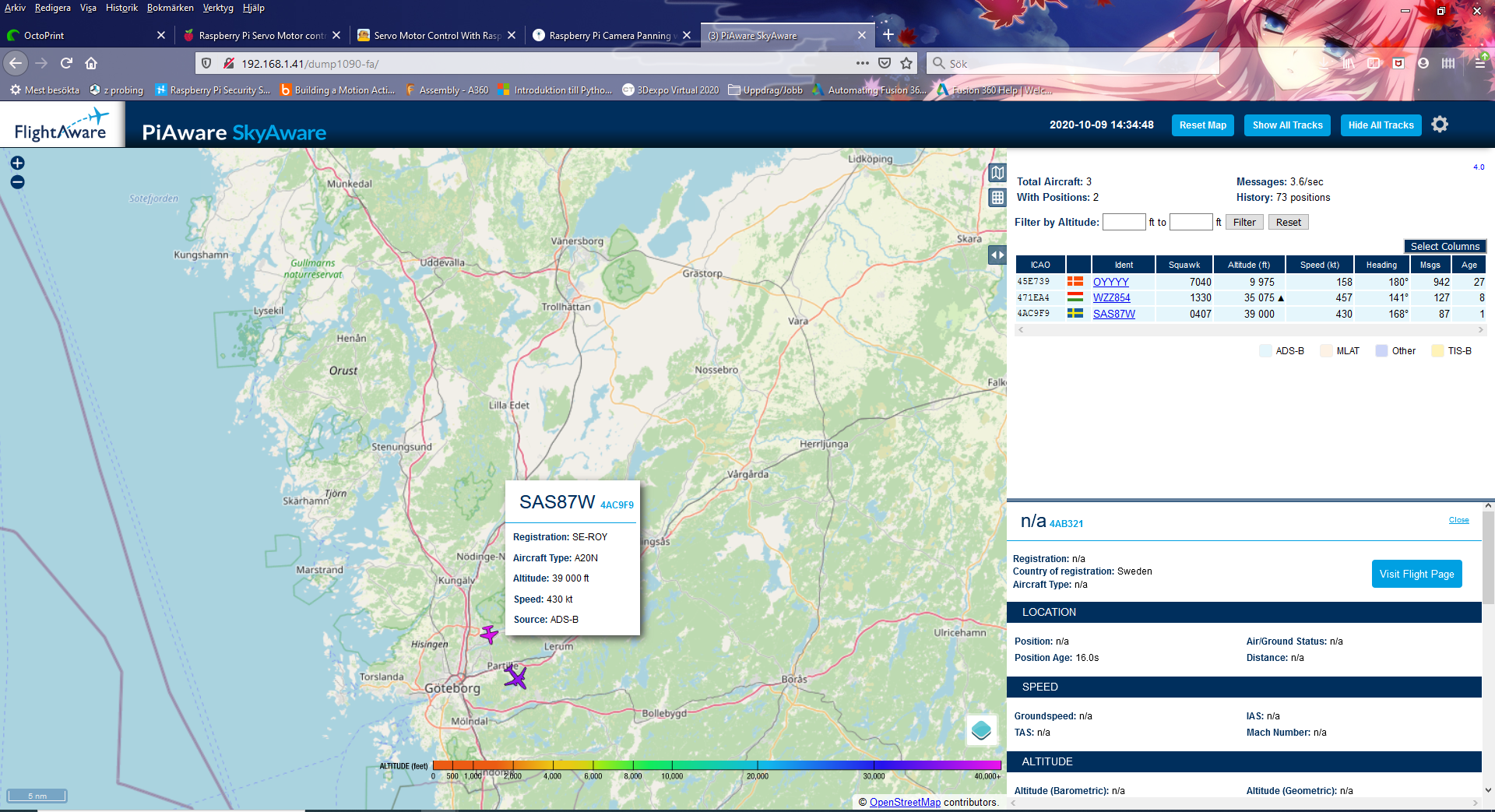
Task: Click the Hungary flag in WZZ854 row
Action: (x=1075, y=297)
